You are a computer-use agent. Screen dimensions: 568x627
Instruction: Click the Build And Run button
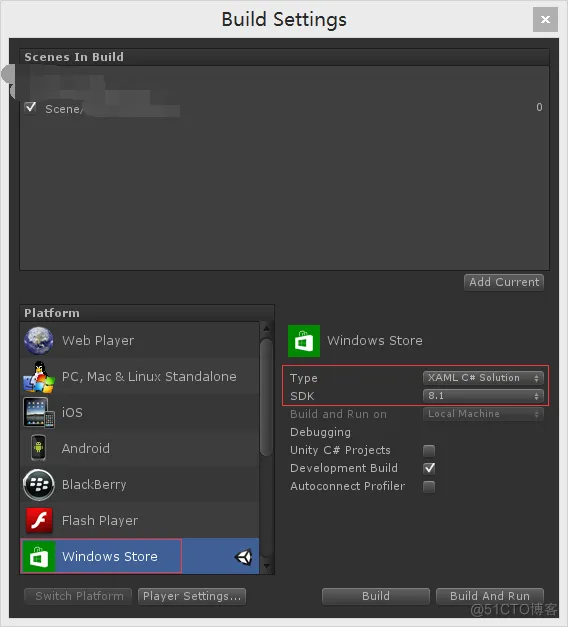click(490, 596)
